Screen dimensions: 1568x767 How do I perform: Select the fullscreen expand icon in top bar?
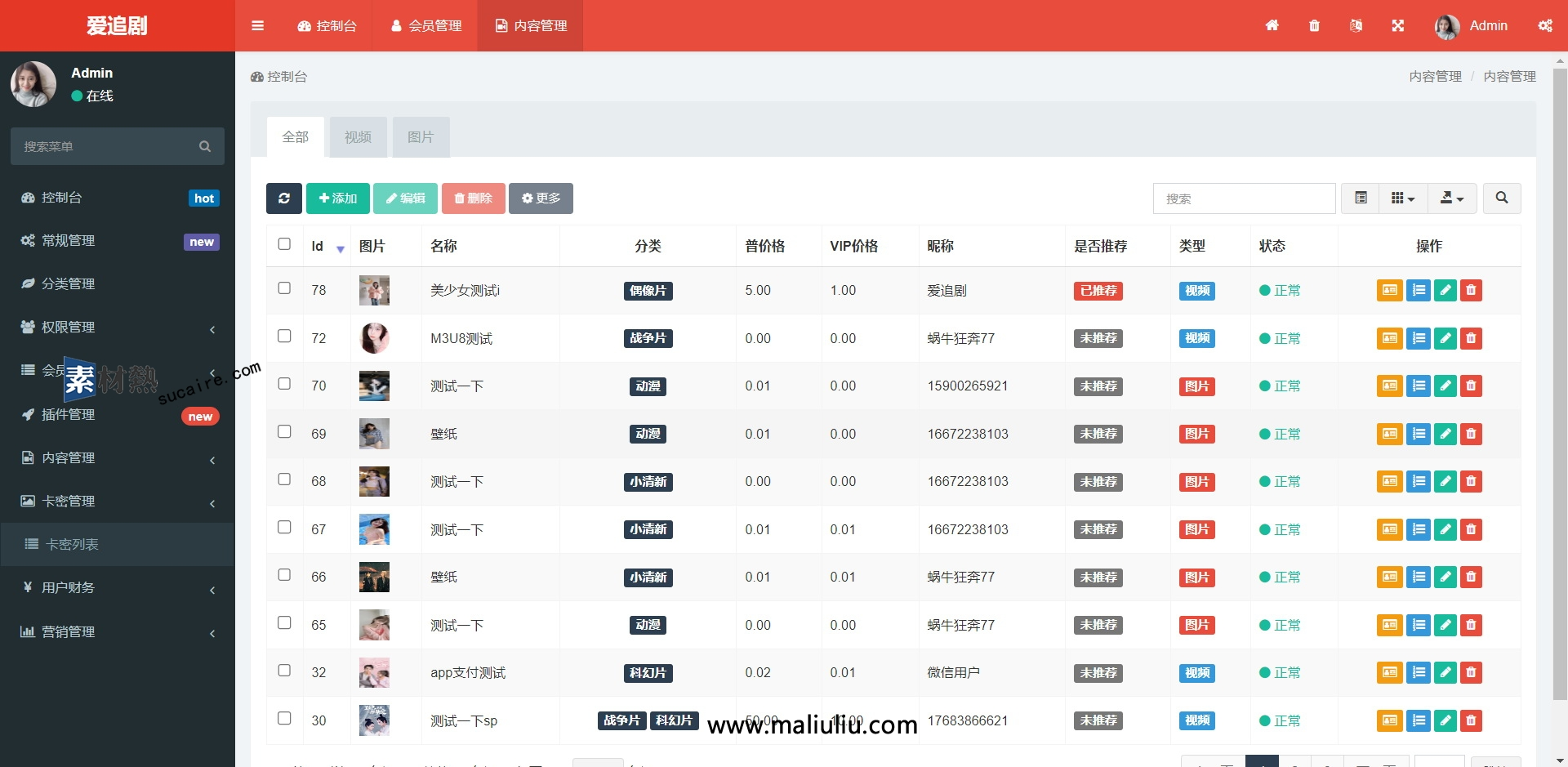tap(1397, 25)
